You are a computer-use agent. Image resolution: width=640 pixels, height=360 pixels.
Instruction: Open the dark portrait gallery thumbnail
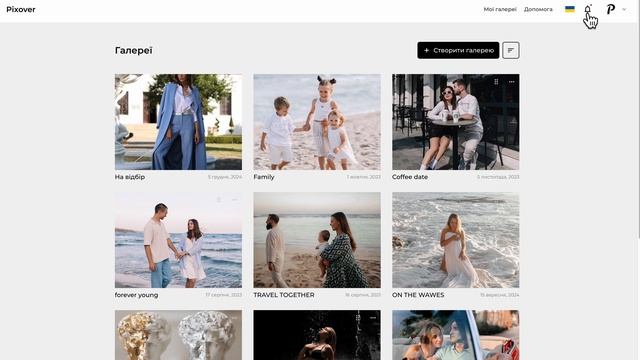point(317,335)
